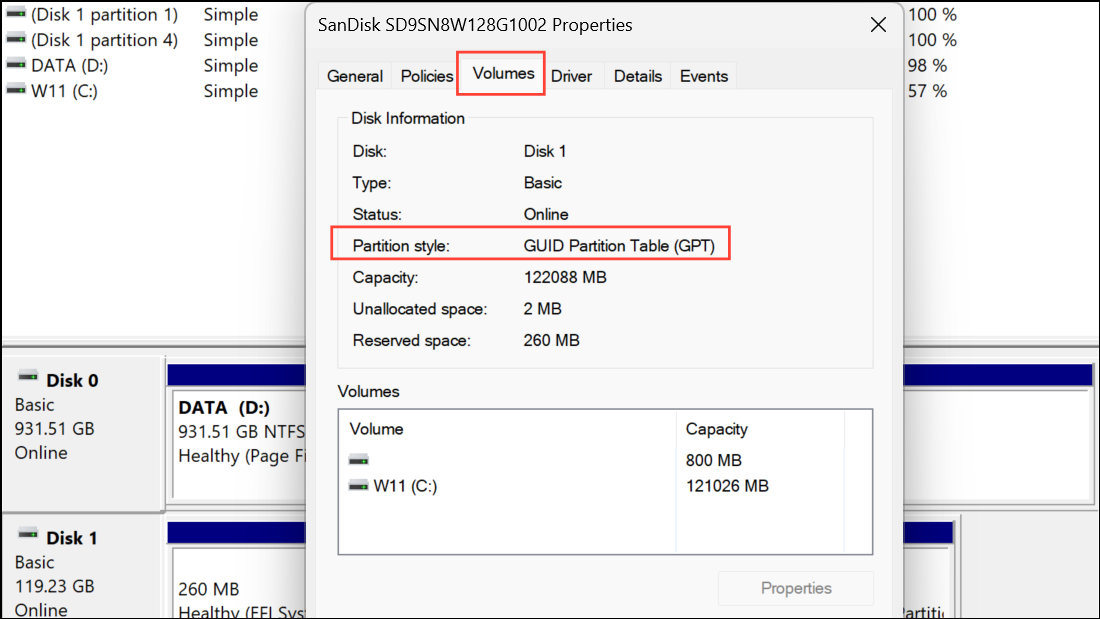Click the 800 MB capacity value
Screen dimensions: 1100x619
[x=713, y=460]
